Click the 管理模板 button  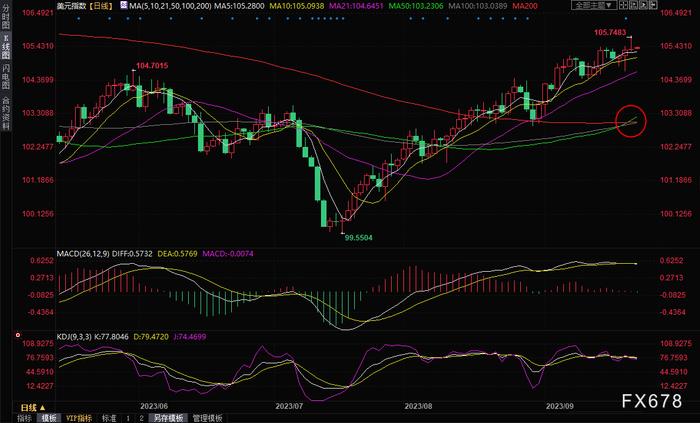[x=207, y=418]
